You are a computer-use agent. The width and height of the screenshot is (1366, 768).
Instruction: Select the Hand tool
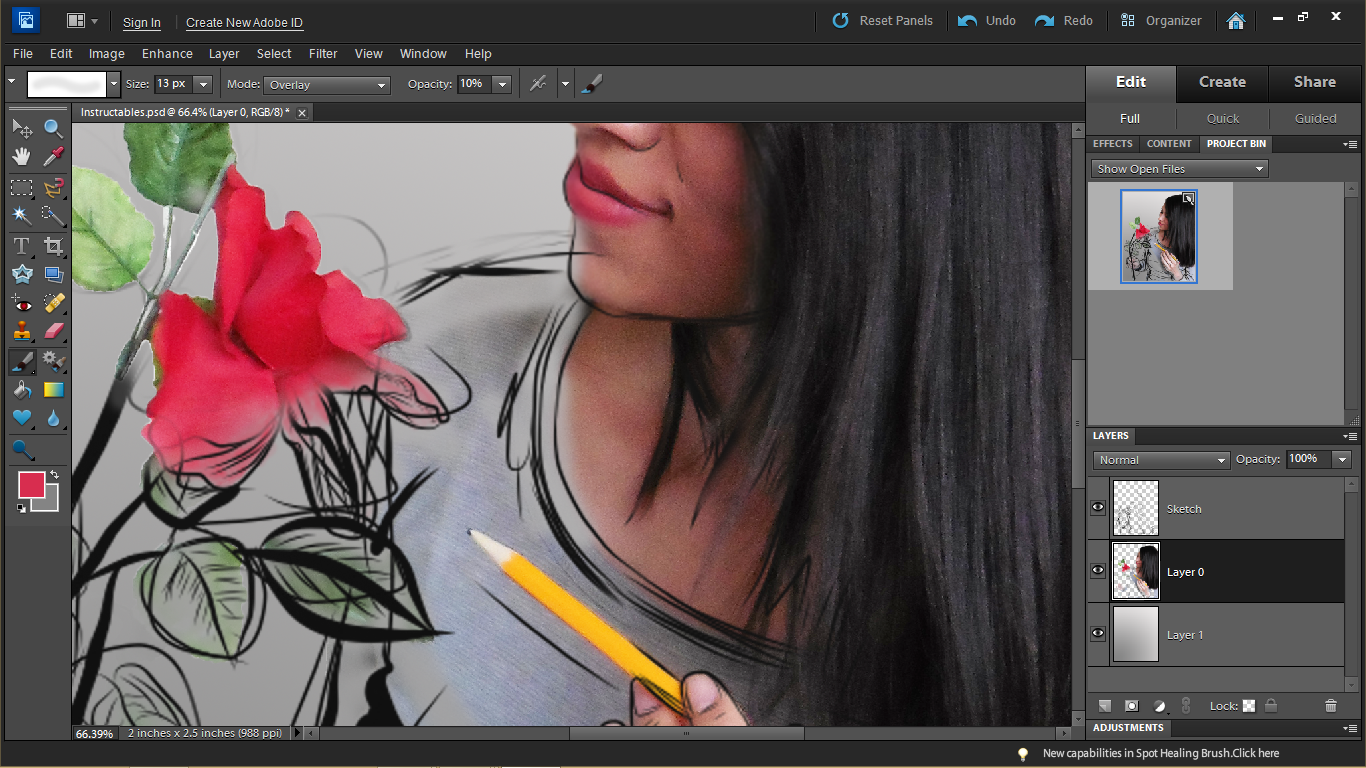coord(22,157)
